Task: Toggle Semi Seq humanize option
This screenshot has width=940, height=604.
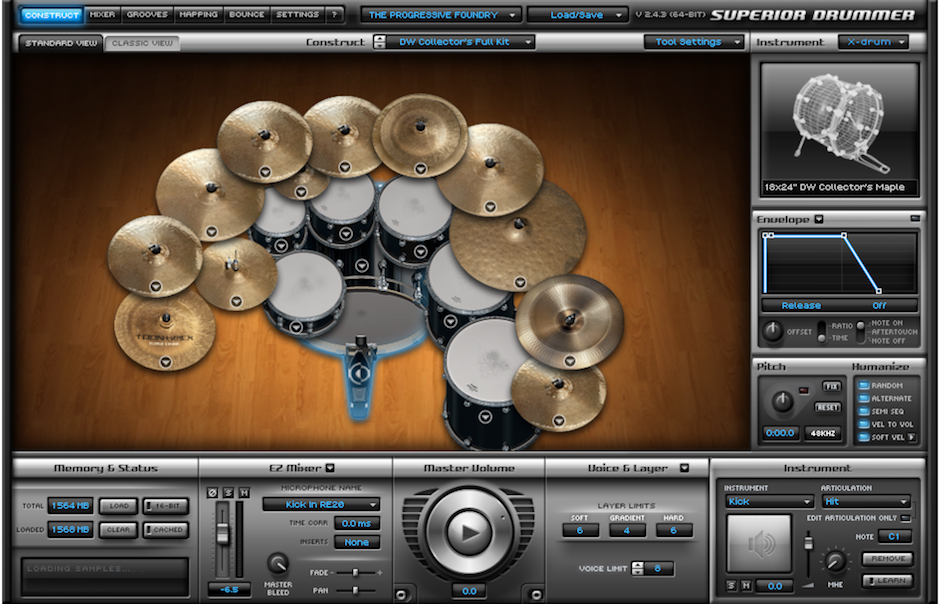Action: pos(863,412)
